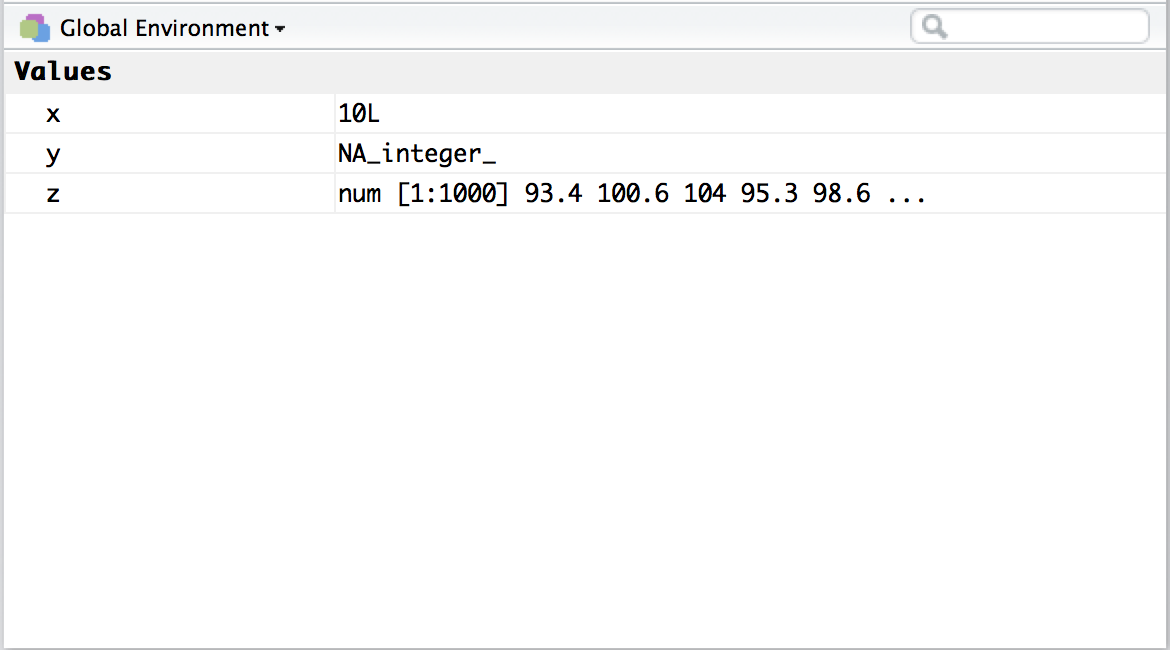Click the empty area below the variable list

(x=585, y=431)
